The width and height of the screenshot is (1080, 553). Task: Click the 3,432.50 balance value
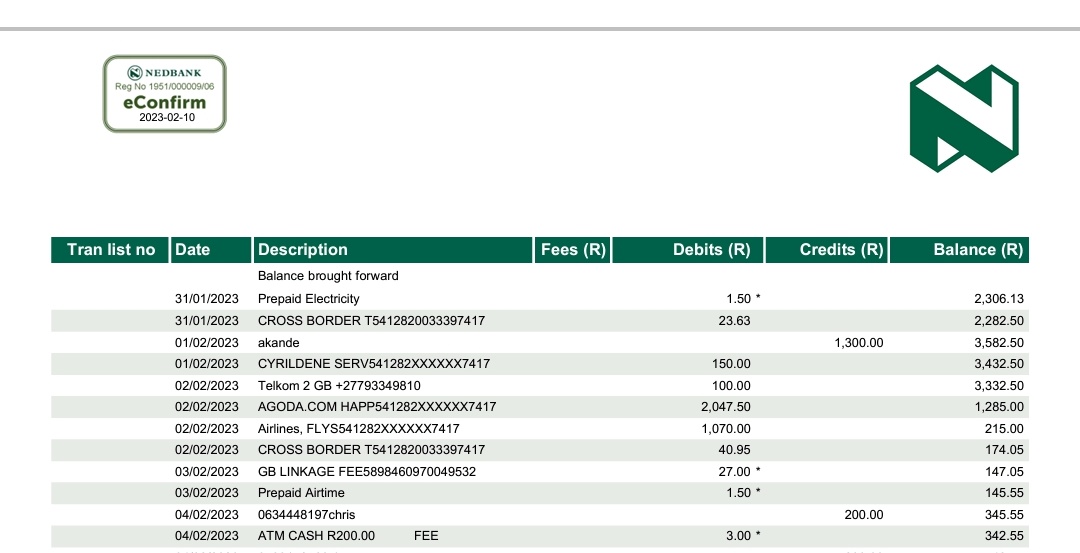coord(999,364)
